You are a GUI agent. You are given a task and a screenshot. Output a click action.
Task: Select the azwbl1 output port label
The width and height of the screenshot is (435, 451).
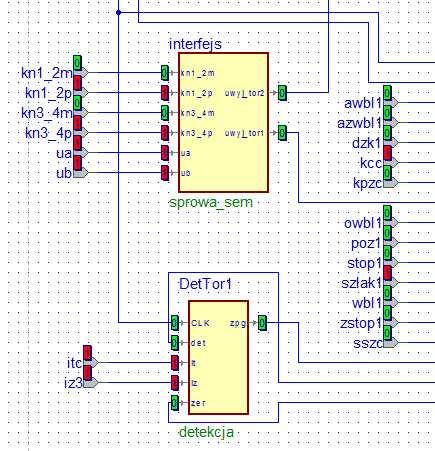[x=359, y=123]
